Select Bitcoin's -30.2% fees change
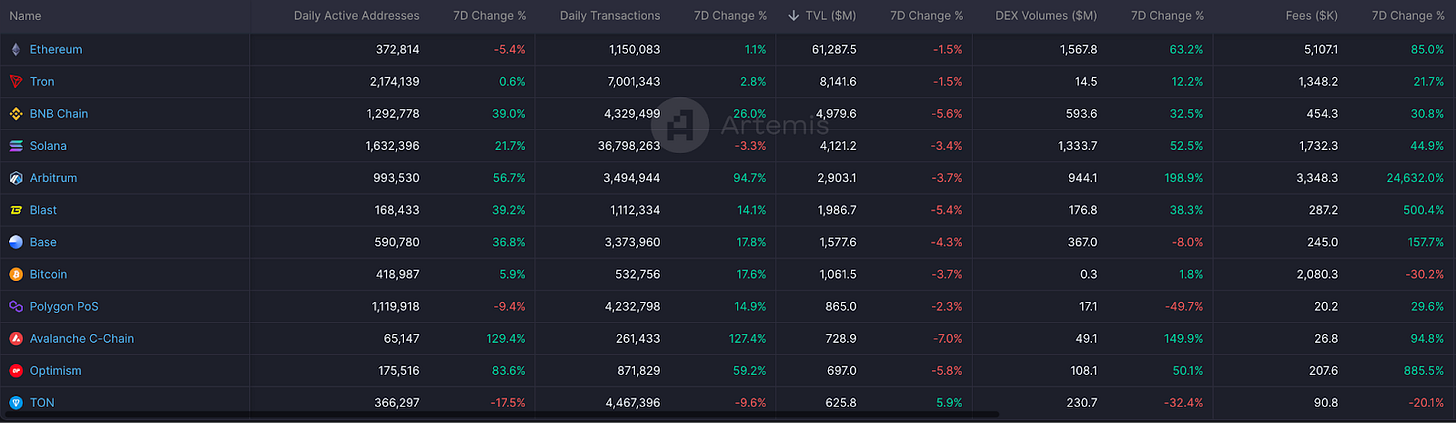The width and height of the screenshot is (1456, 423). [1424, 274]
